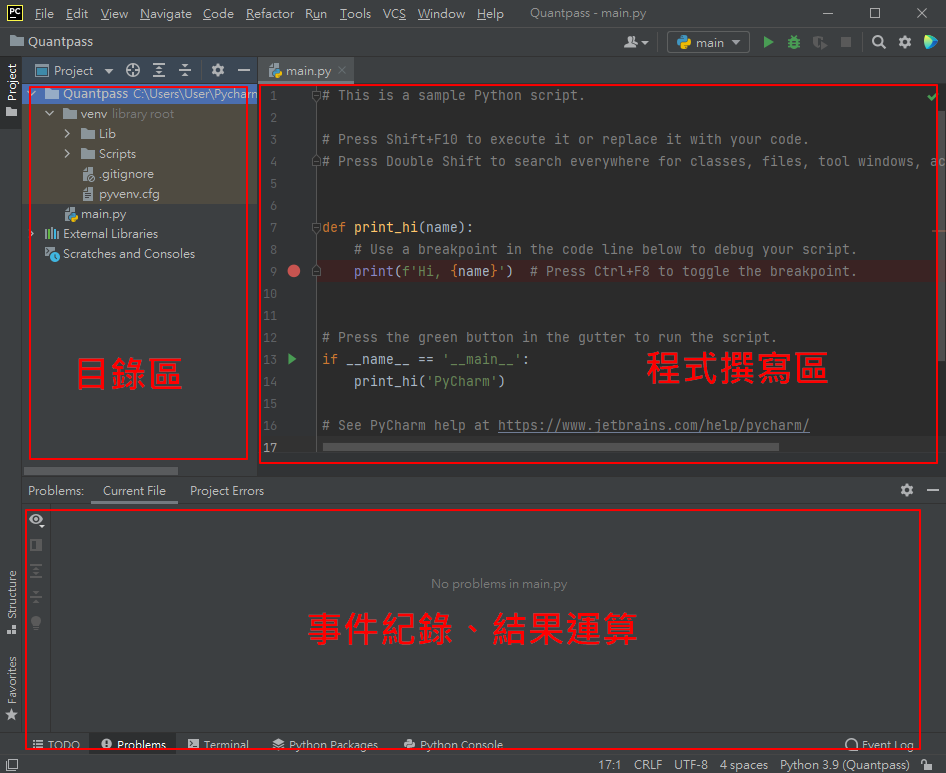
Task: Run the main configuration with green play
Action: click(768, 42)
